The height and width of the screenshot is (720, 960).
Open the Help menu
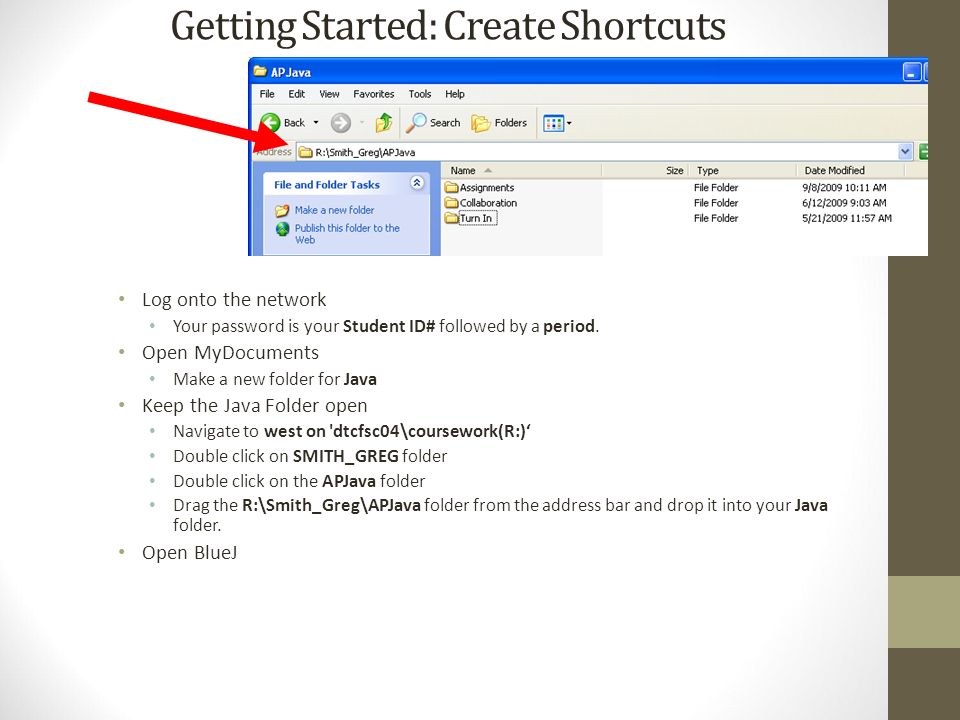click(455, 94)
